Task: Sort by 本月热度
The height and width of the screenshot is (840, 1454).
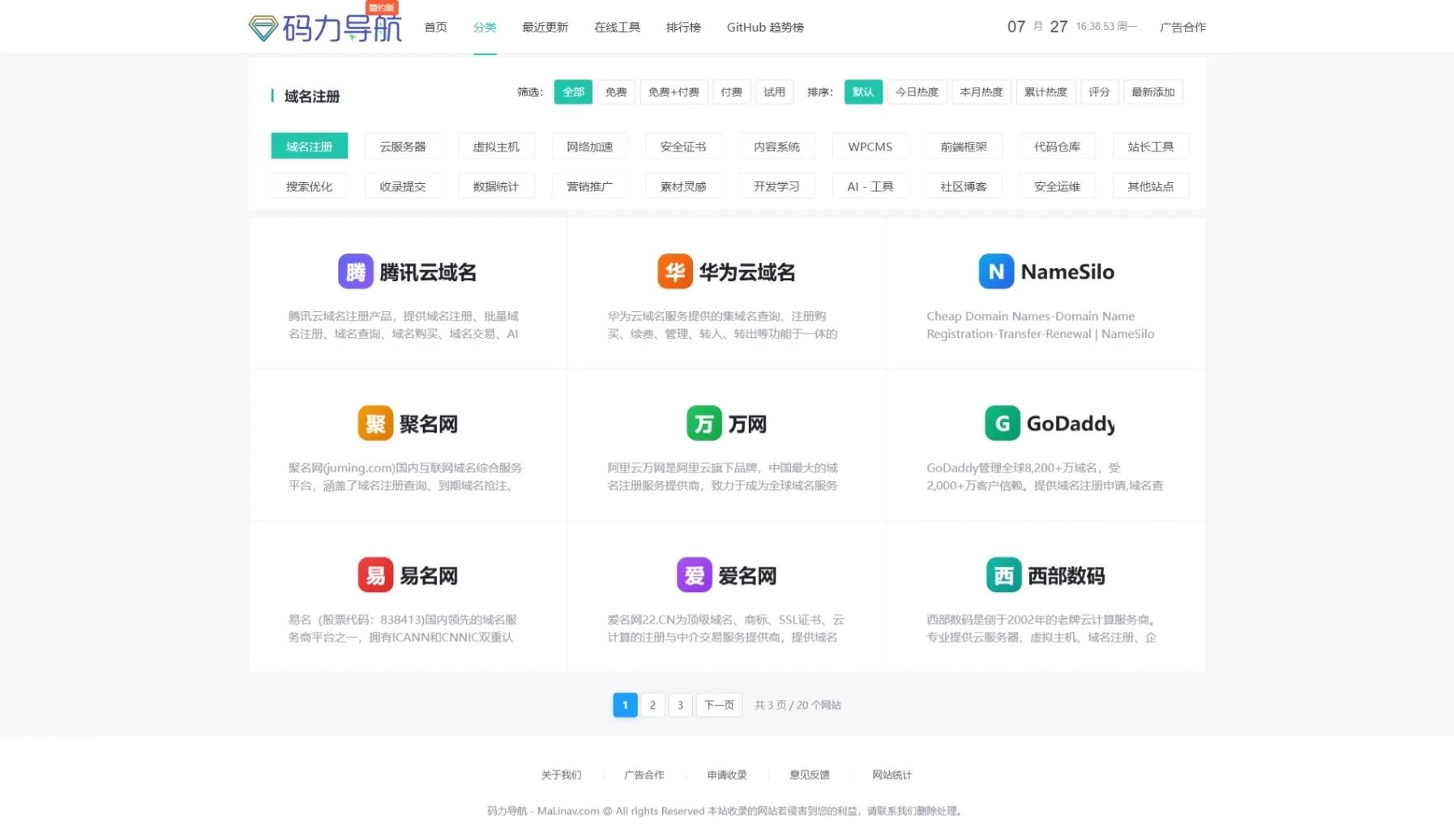Action: tap(981, 92)
